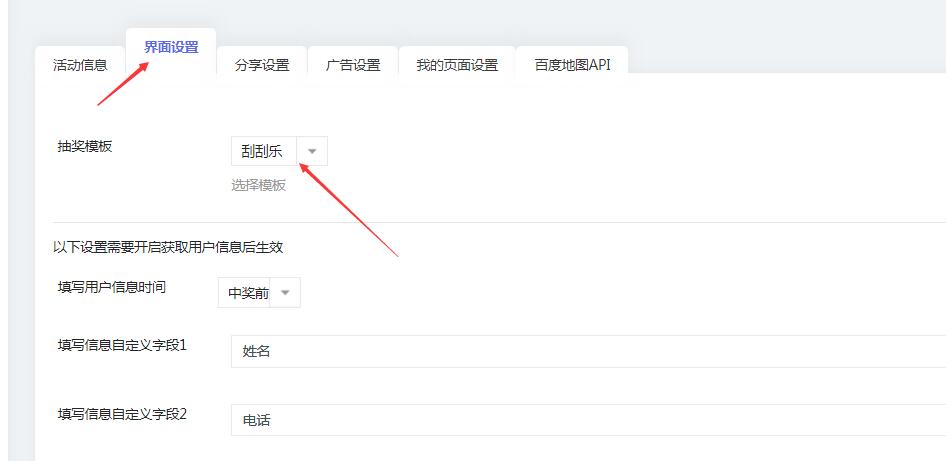The image size is (946, 461).
Task: Click the 选择模板 hint text
Action: pos(258,185)
